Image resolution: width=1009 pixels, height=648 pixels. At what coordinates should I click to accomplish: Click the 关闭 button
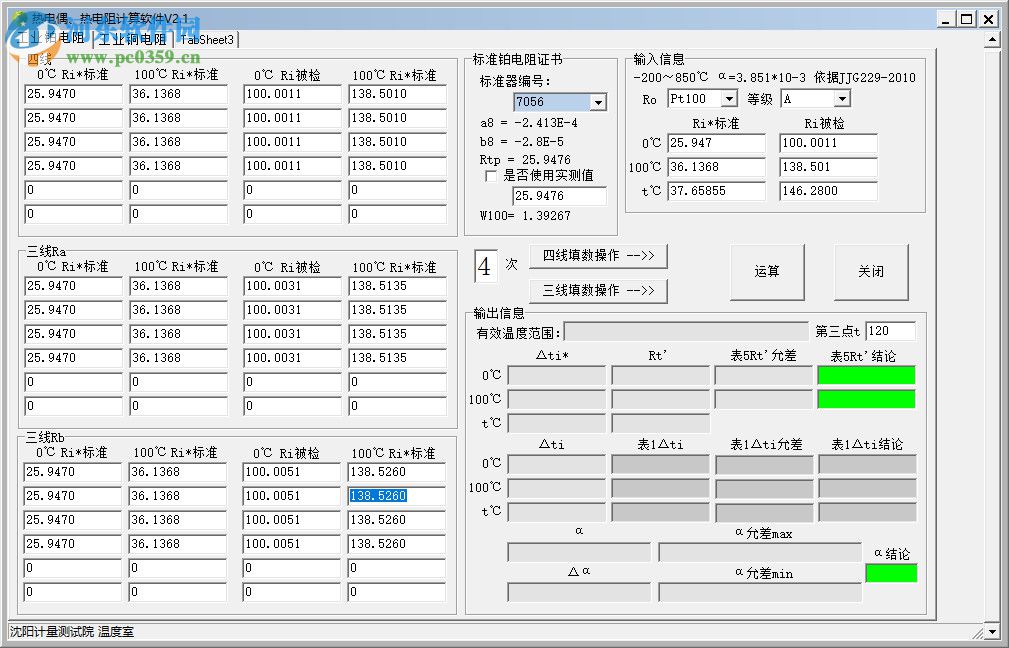pyautogui.click(x=871, y=271)
